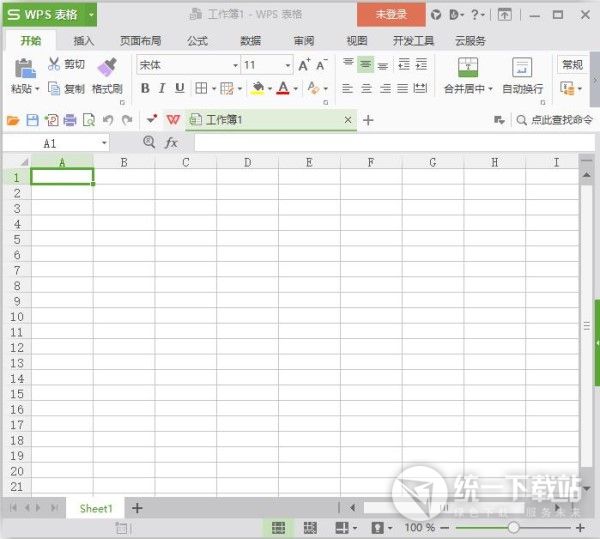This screenshot has width=600, height=539.
Task: Close the 工作簿1 document tab
Action: (347, 120)
